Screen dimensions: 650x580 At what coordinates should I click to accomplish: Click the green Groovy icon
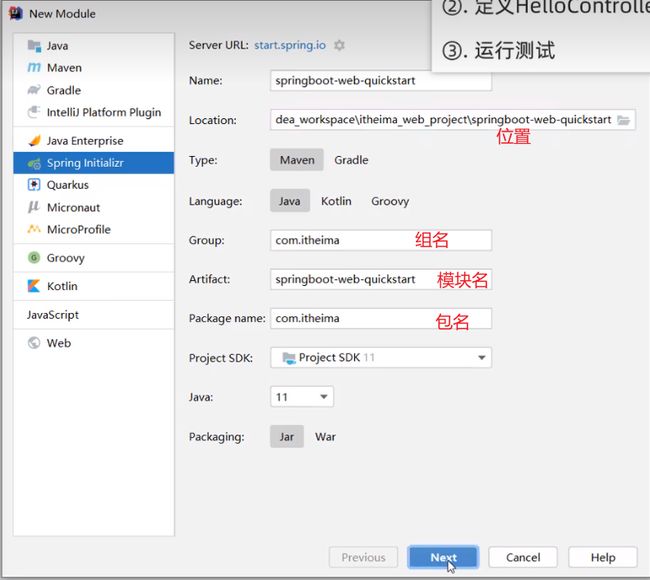[34, 257]
